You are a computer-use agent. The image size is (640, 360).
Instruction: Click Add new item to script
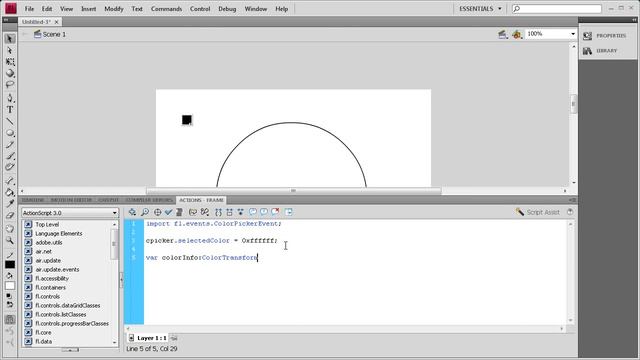(x=132, y=212)
